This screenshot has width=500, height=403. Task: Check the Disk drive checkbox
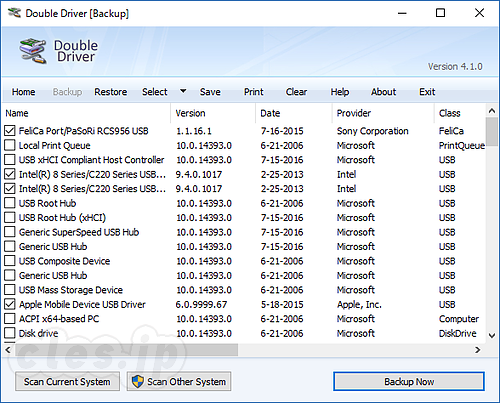(x=10, y=333)
